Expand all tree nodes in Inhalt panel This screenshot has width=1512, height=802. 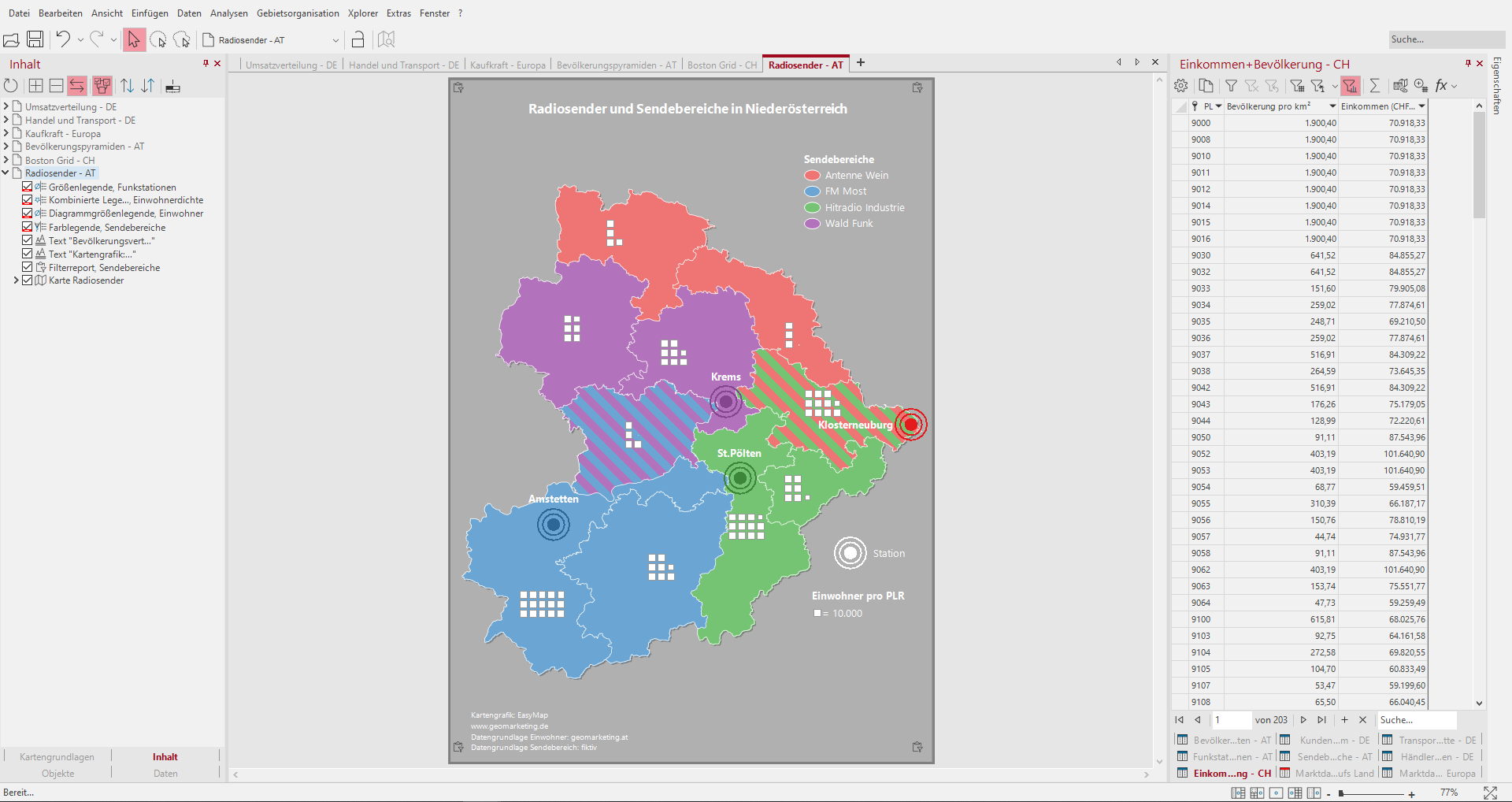click(36, 86)
